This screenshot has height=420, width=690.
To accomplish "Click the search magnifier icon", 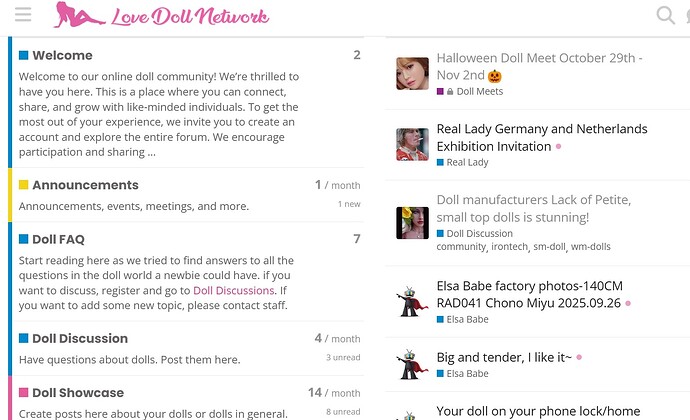I will click(x=665, y=15).
